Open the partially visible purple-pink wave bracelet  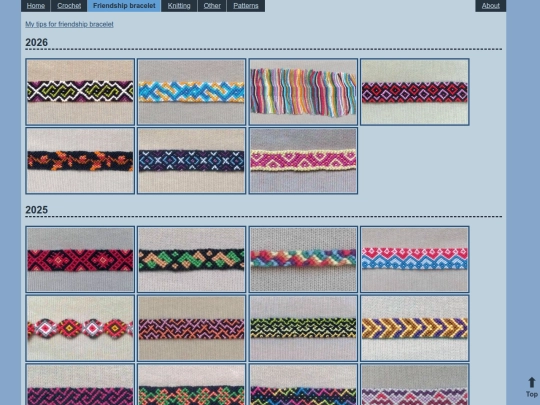click(415, 385)
